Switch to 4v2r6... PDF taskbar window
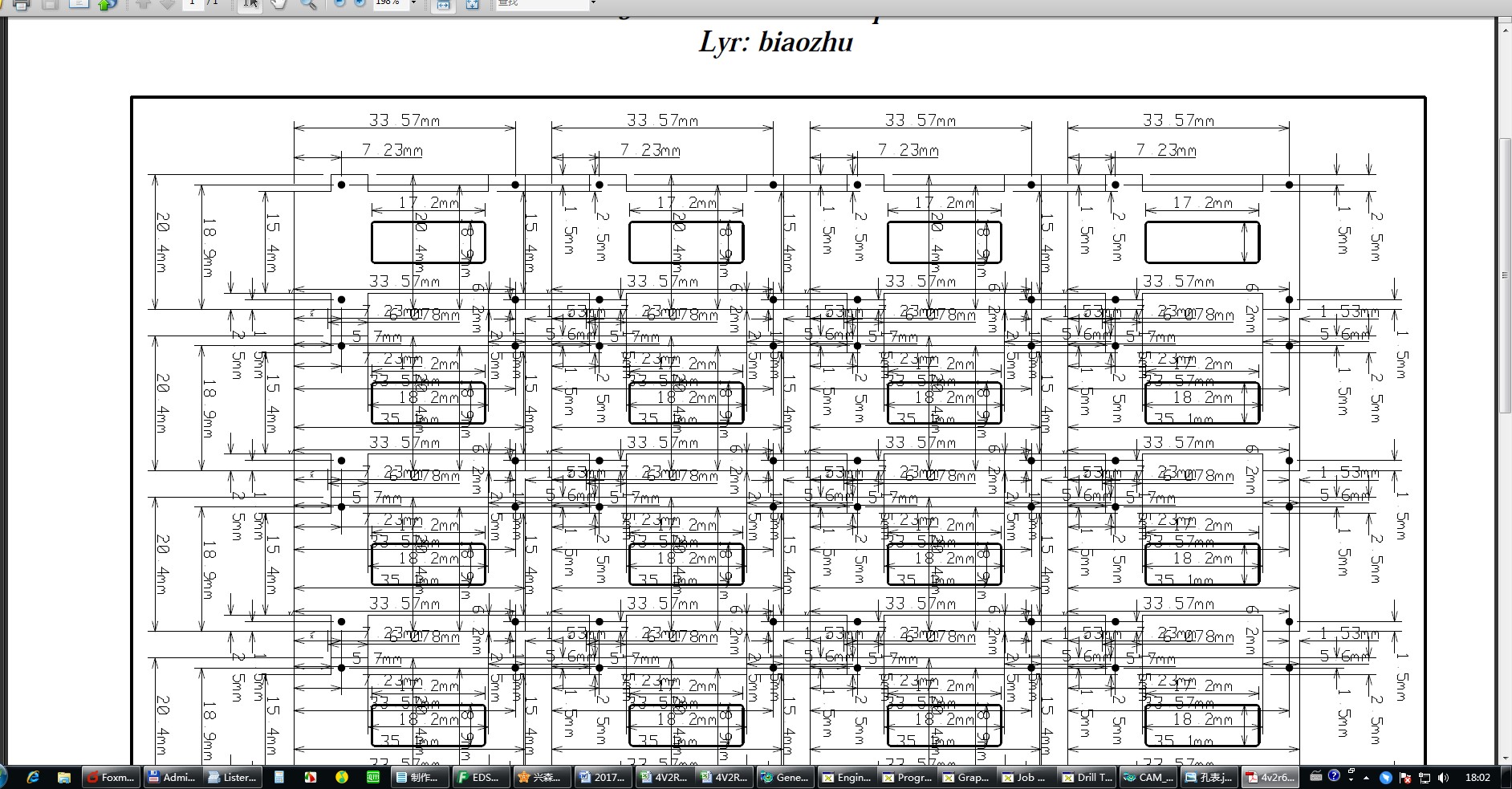This screenshot has height=789, width=1512. click(x=1270, y=777)
